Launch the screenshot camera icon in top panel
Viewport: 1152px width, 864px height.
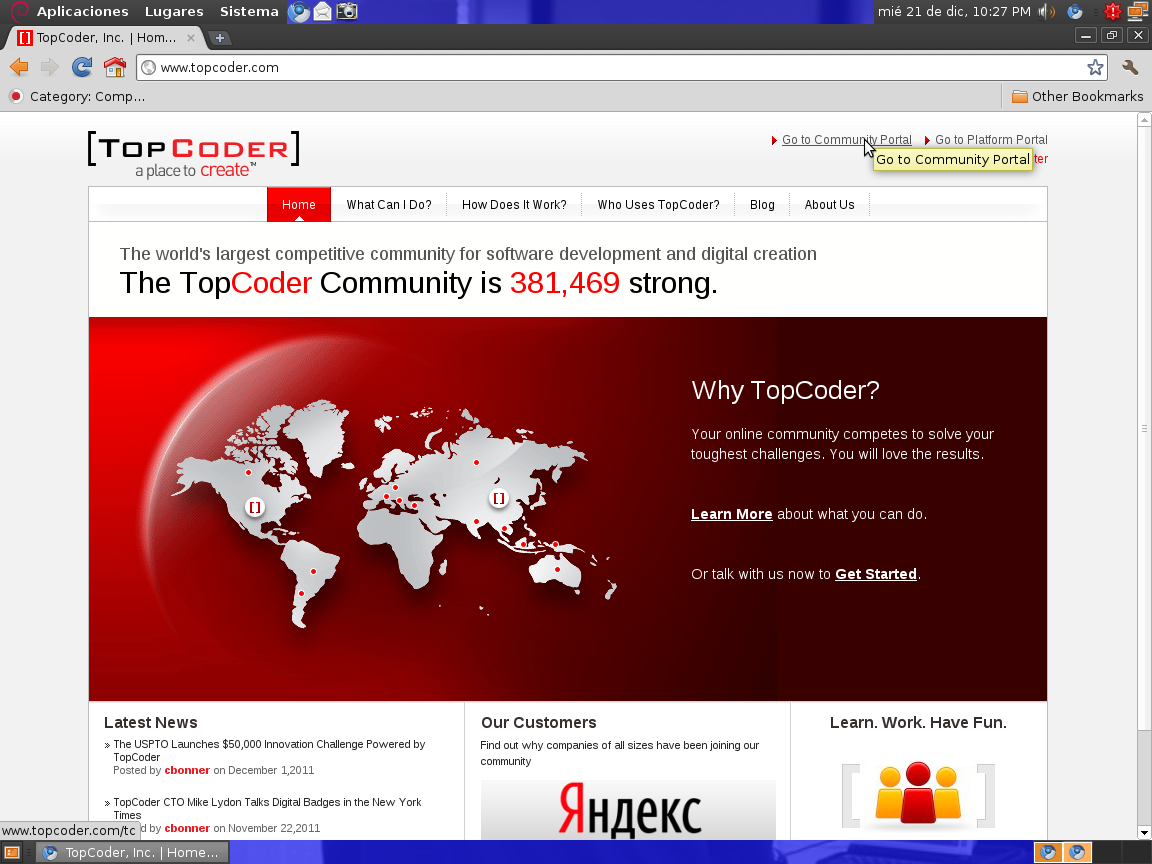(347, 13)
